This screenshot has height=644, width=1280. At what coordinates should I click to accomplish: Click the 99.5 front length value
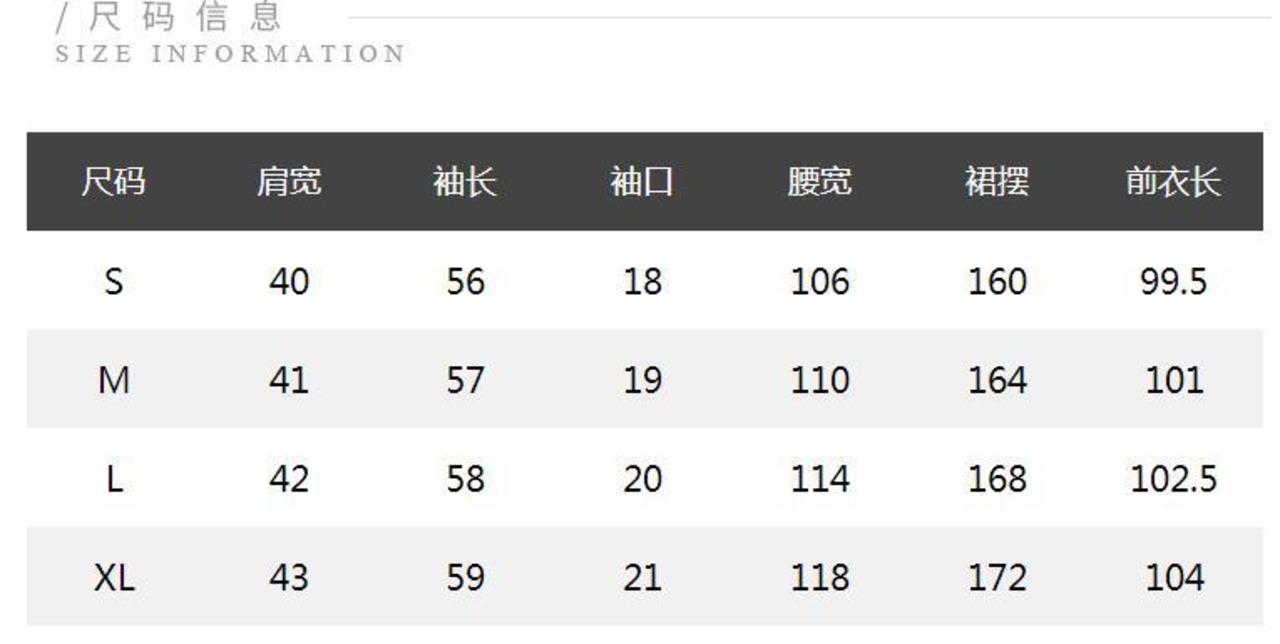(1173, 282)
